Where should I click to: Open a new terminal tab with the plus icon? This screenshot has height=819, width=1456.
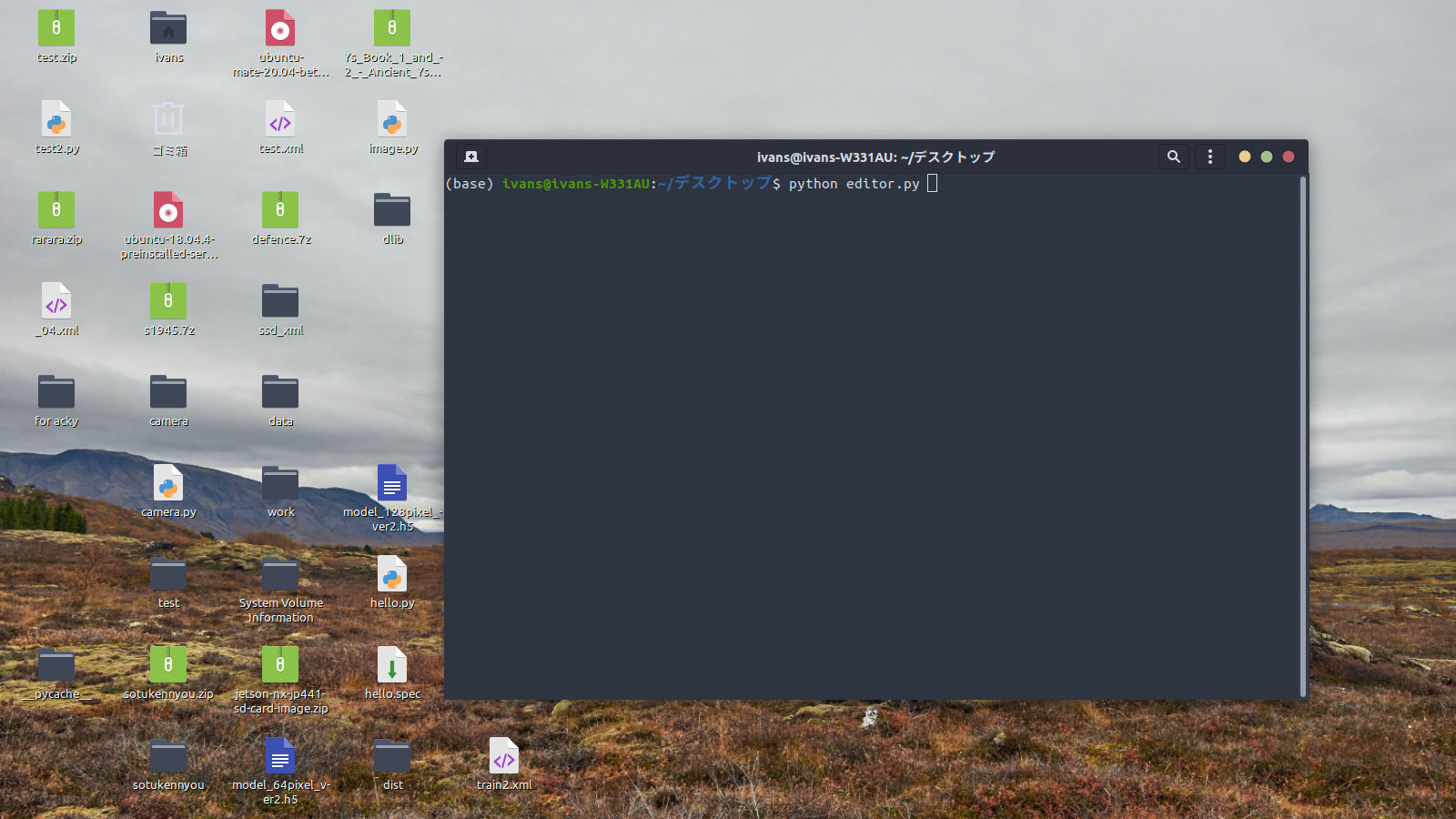point(470,156)
